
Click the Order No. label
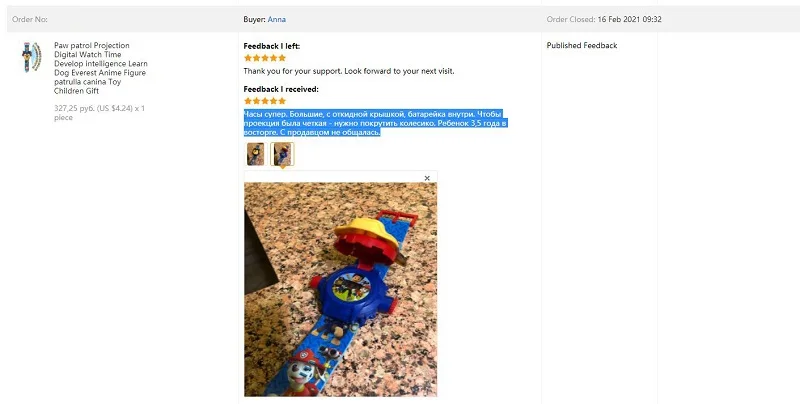[x=30, y=19]
